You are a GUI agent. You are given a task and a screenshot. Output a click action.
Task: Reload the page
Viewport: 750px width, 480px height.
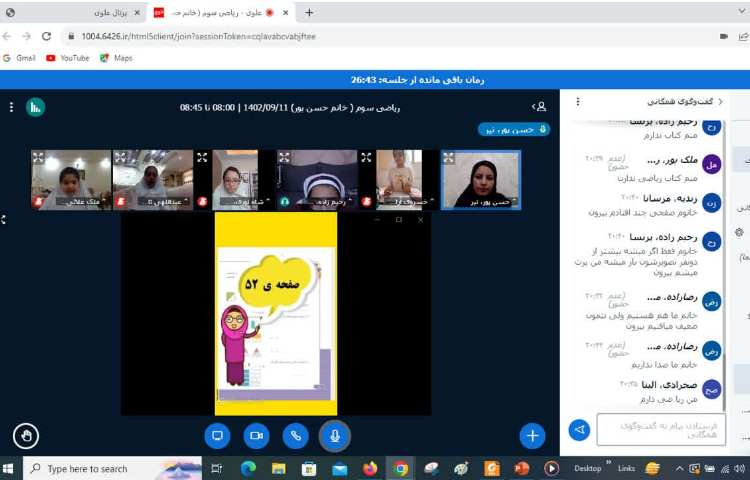(46, 36)
